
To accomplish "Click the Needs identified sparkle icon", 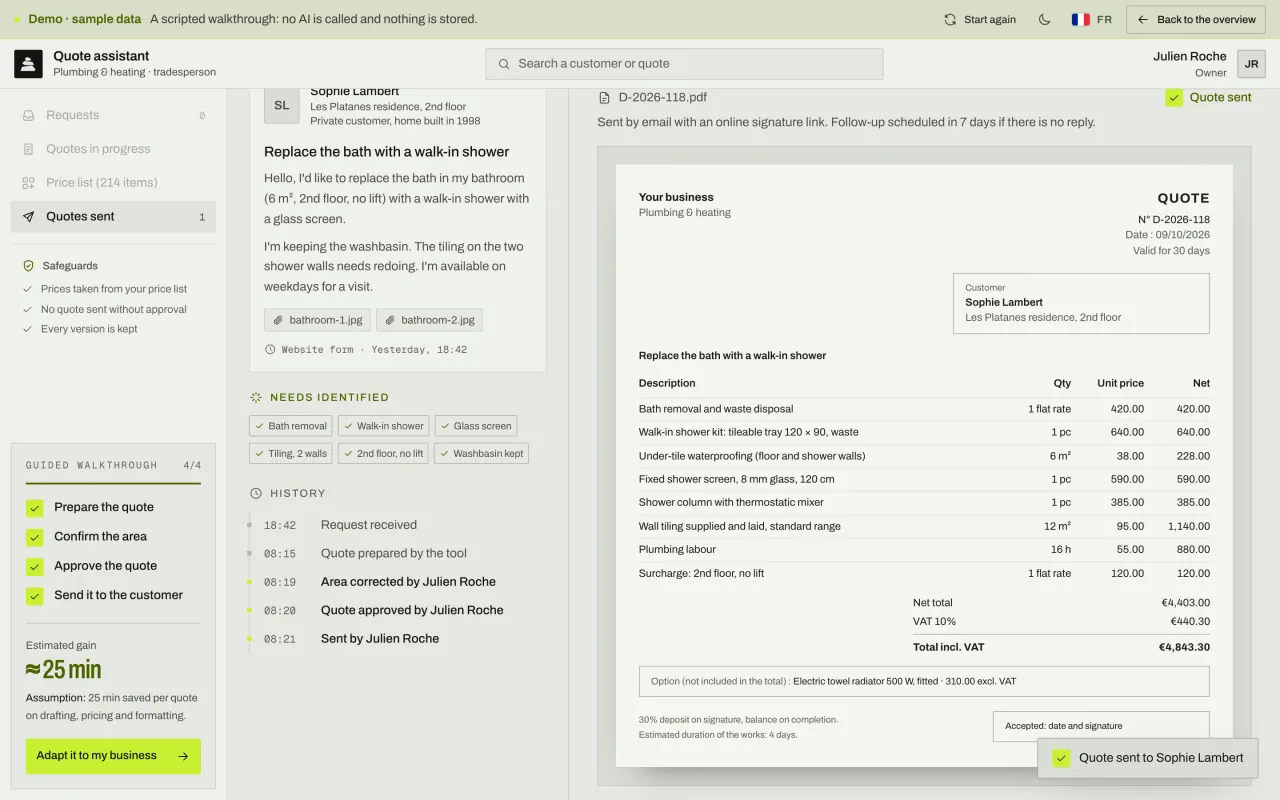I will click(x=256, y=397).
